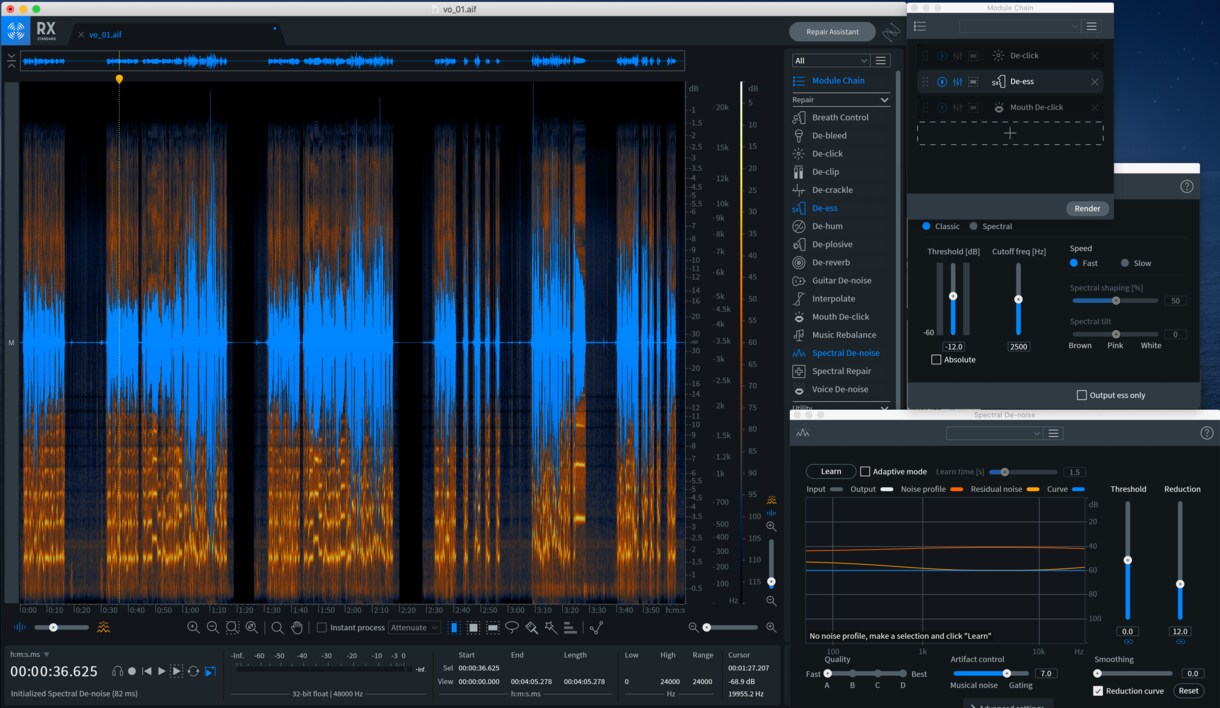Activate the Grab hand tool
This screenshot has width=1220, height=708.
tap(297, 628)
